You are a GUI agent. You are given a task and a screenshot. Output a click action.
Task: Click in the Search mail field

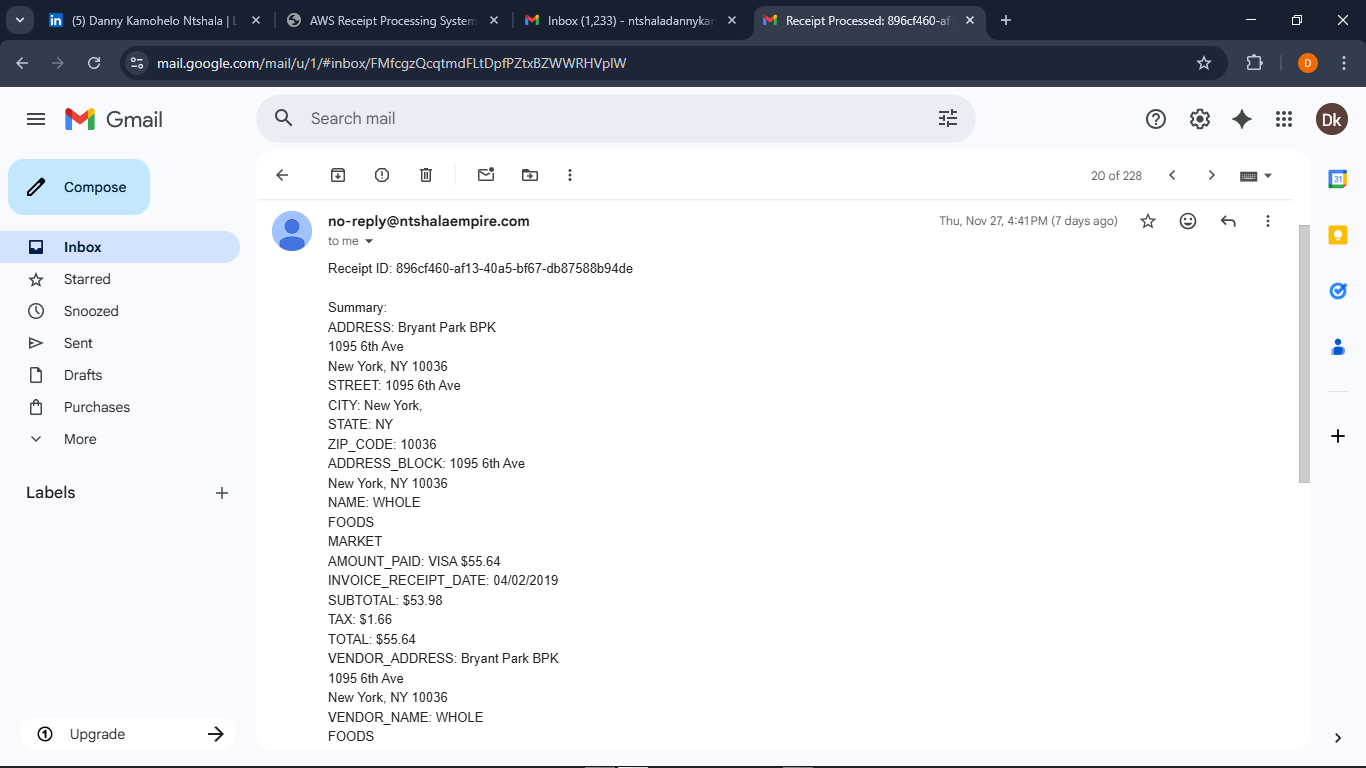[x=600, y=118]
